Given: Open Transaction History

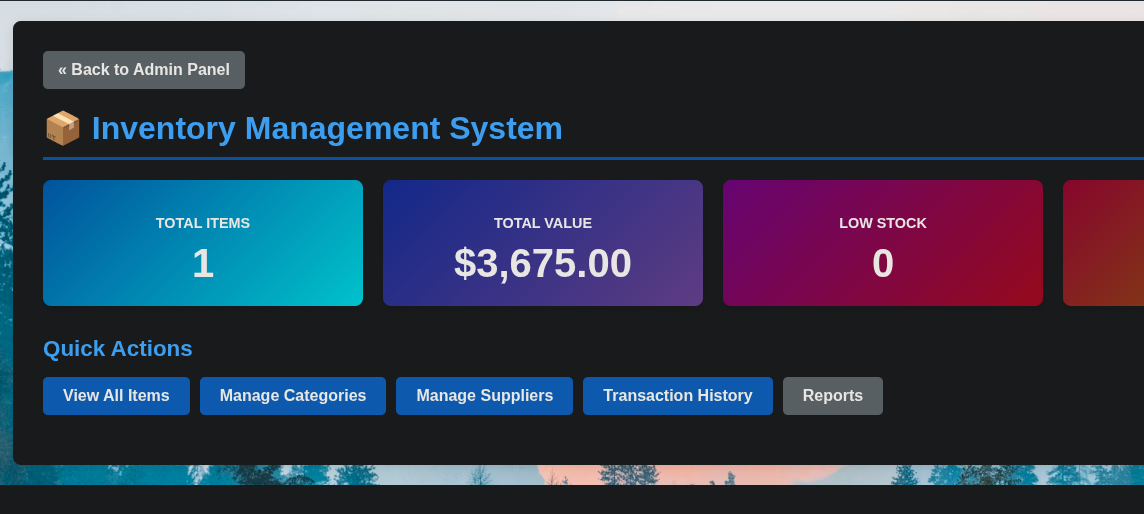Looking at the screenshot, I should pos(678,396).
